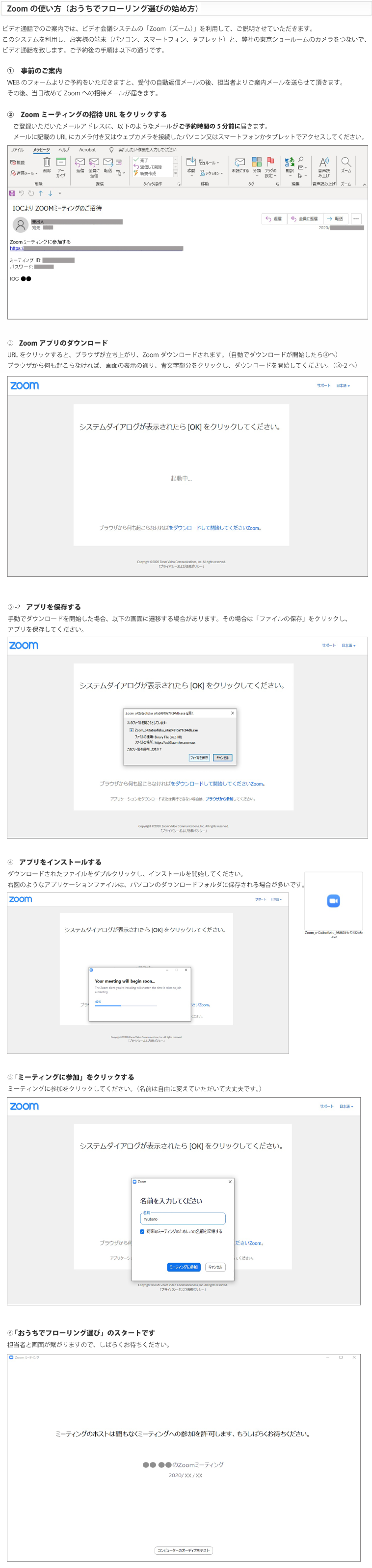Click the Read Aloud speaker icon in the ribbon
Screen dimensions: 372x1568
(x=324, y=162)
